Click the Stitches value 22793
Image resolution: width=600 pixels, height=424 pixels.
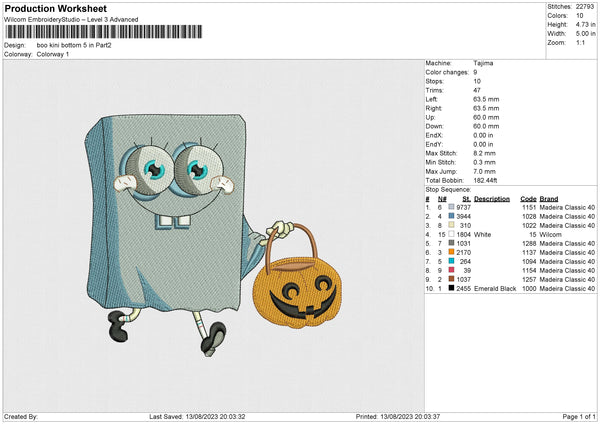coord(585,7)
